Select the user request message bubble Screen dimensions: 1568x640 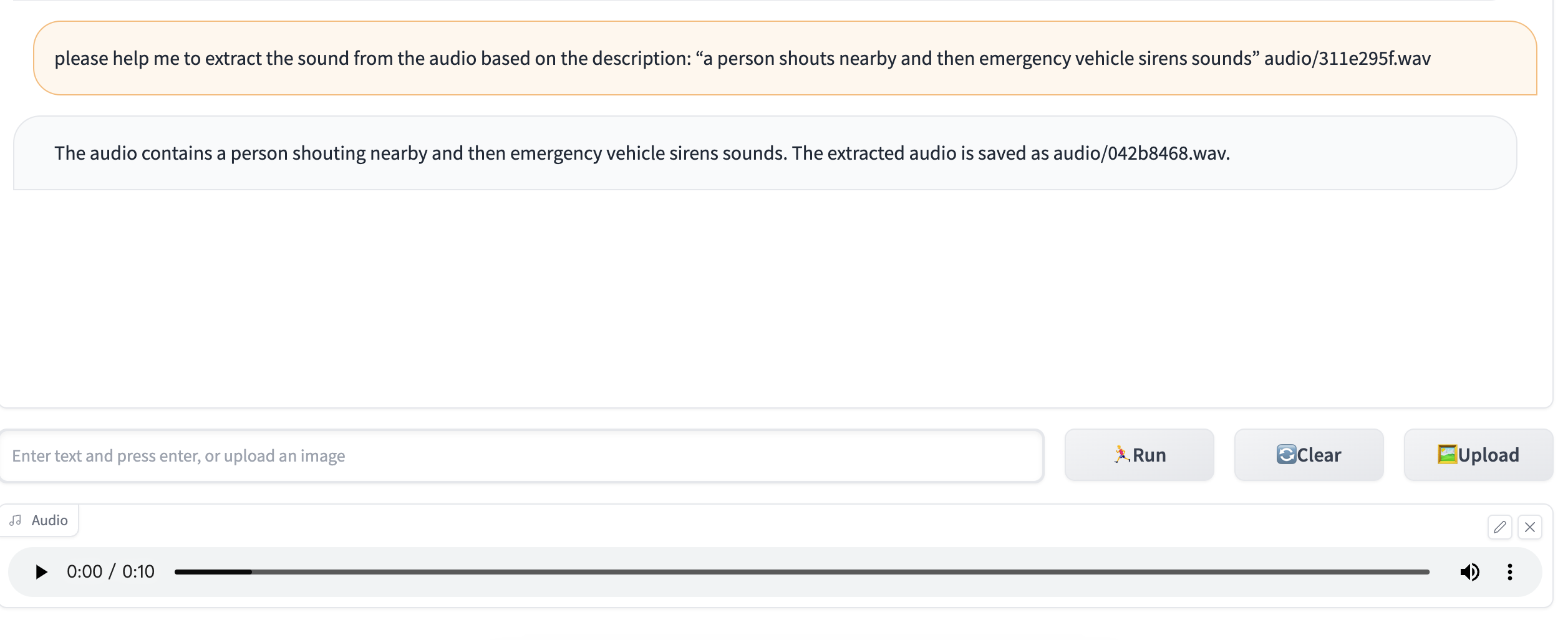(x=785, y=58)
